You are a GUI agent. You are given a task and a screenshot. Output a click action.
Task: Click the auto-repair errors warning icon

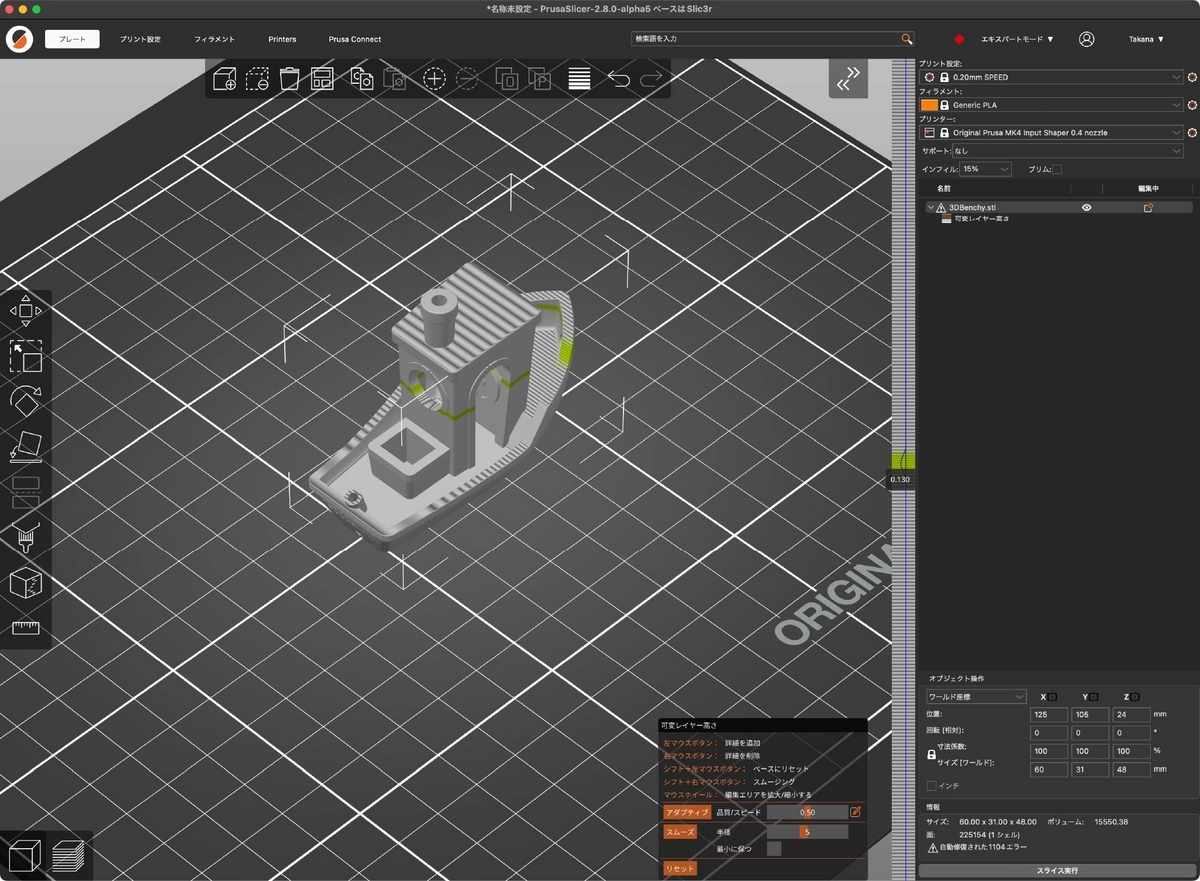click(932, 847)
